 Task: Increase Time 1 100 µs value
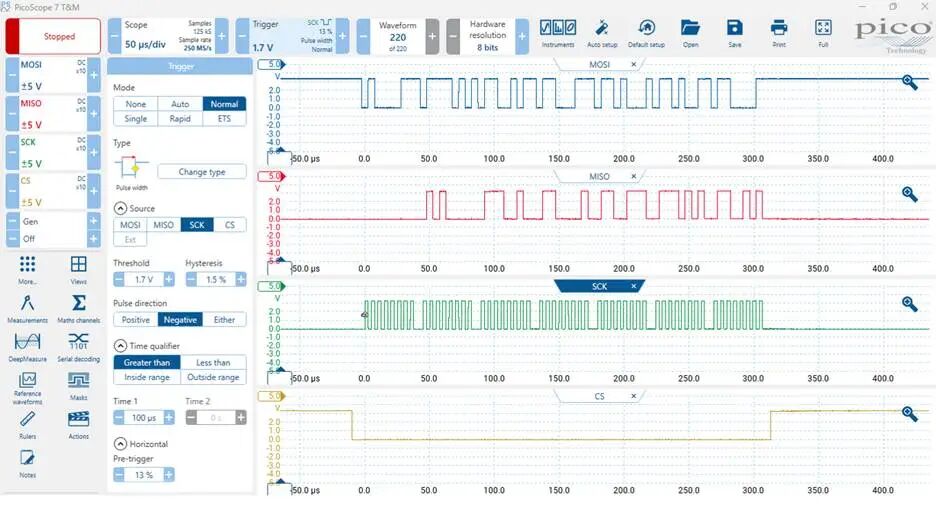click(169, 418)
